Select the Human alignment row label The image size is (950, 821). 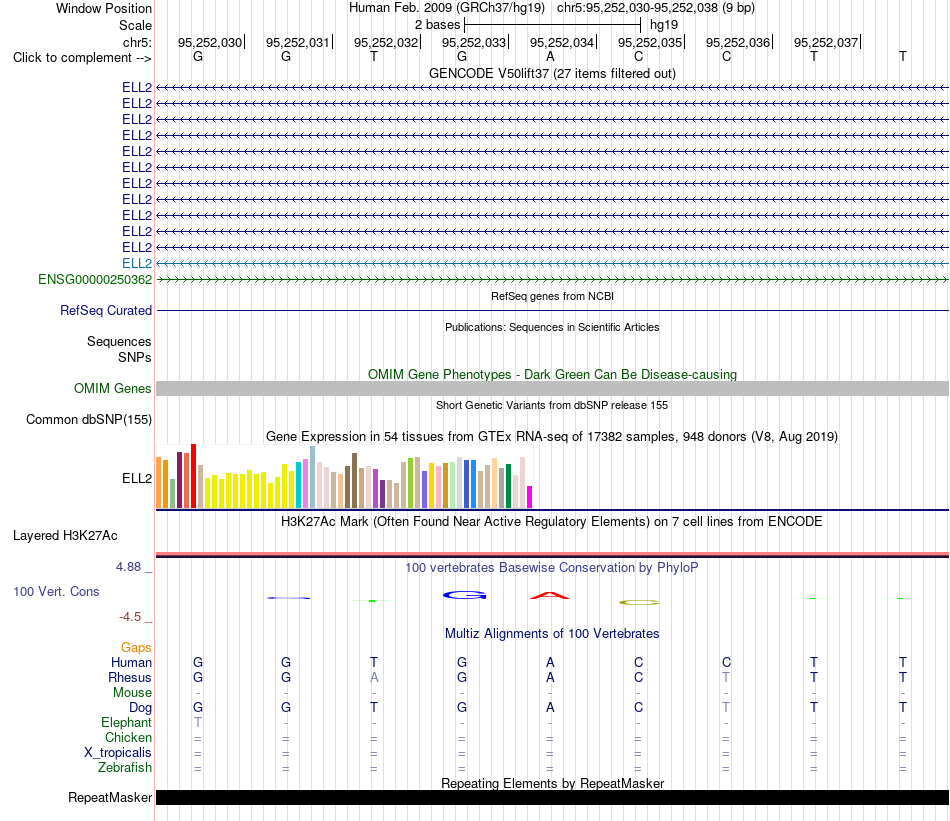[131, 663]
